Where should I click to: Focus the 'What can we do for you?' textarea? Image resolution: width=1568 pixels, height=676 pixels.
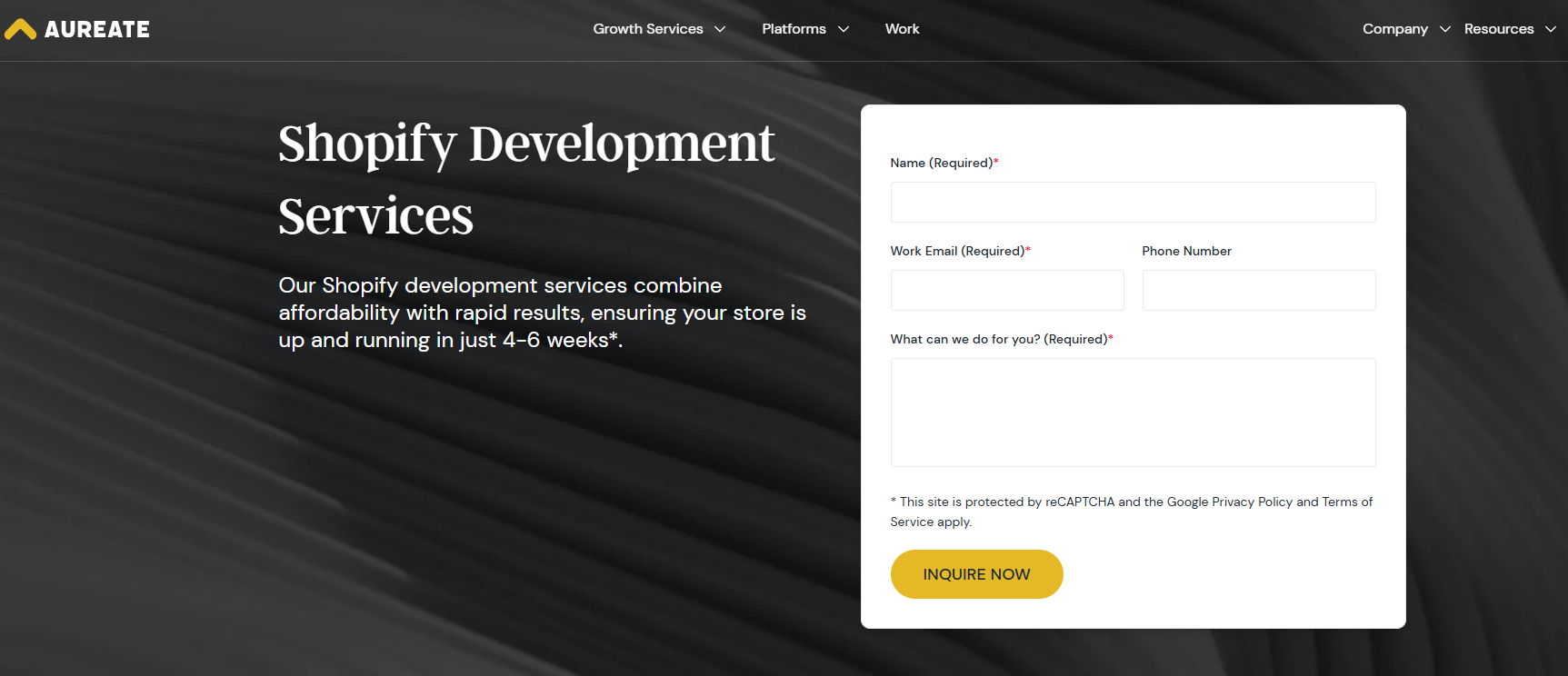click(1133, 413)
